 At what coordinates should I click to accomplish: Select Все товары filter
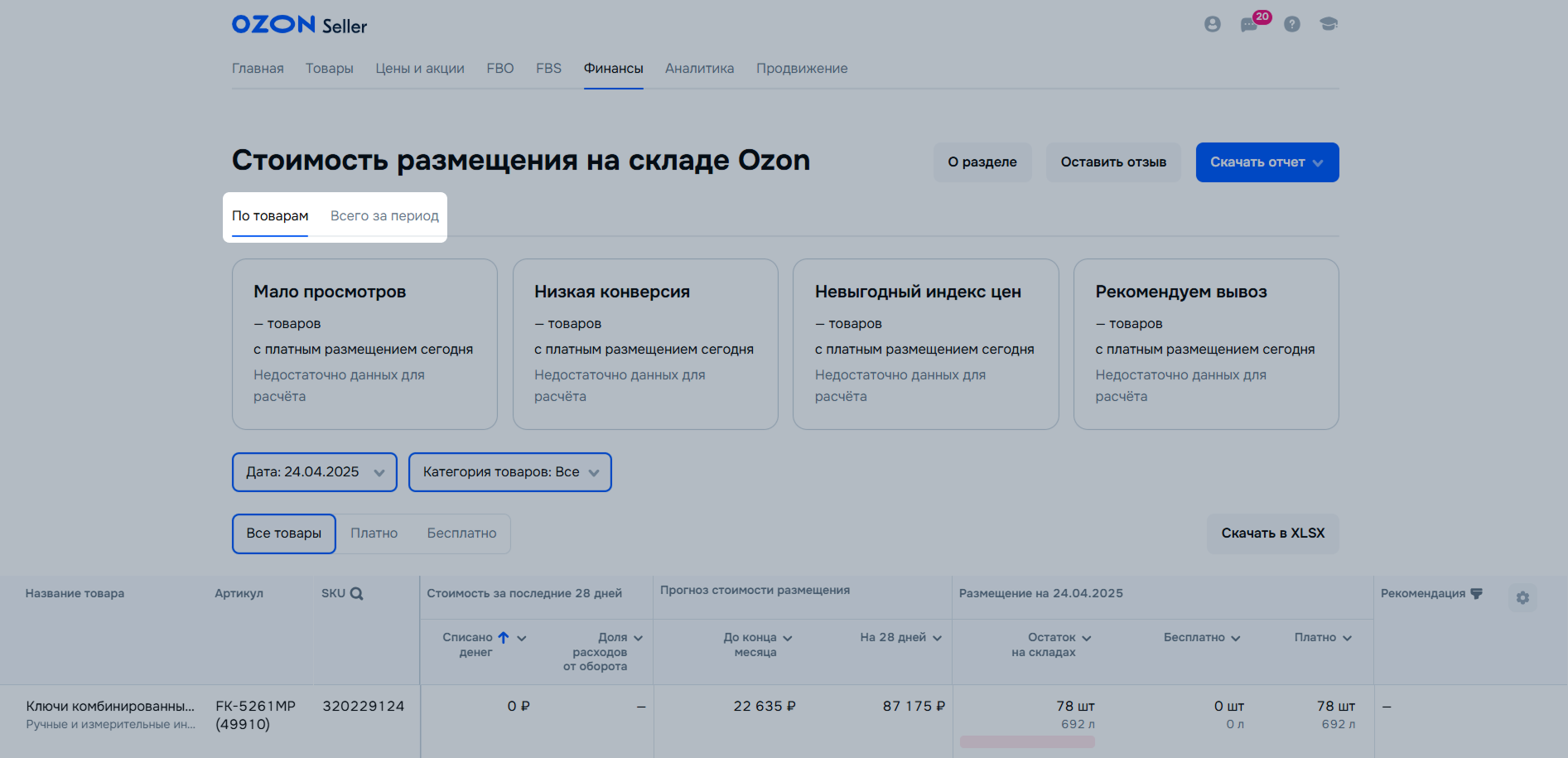click(x=284, y=533)
